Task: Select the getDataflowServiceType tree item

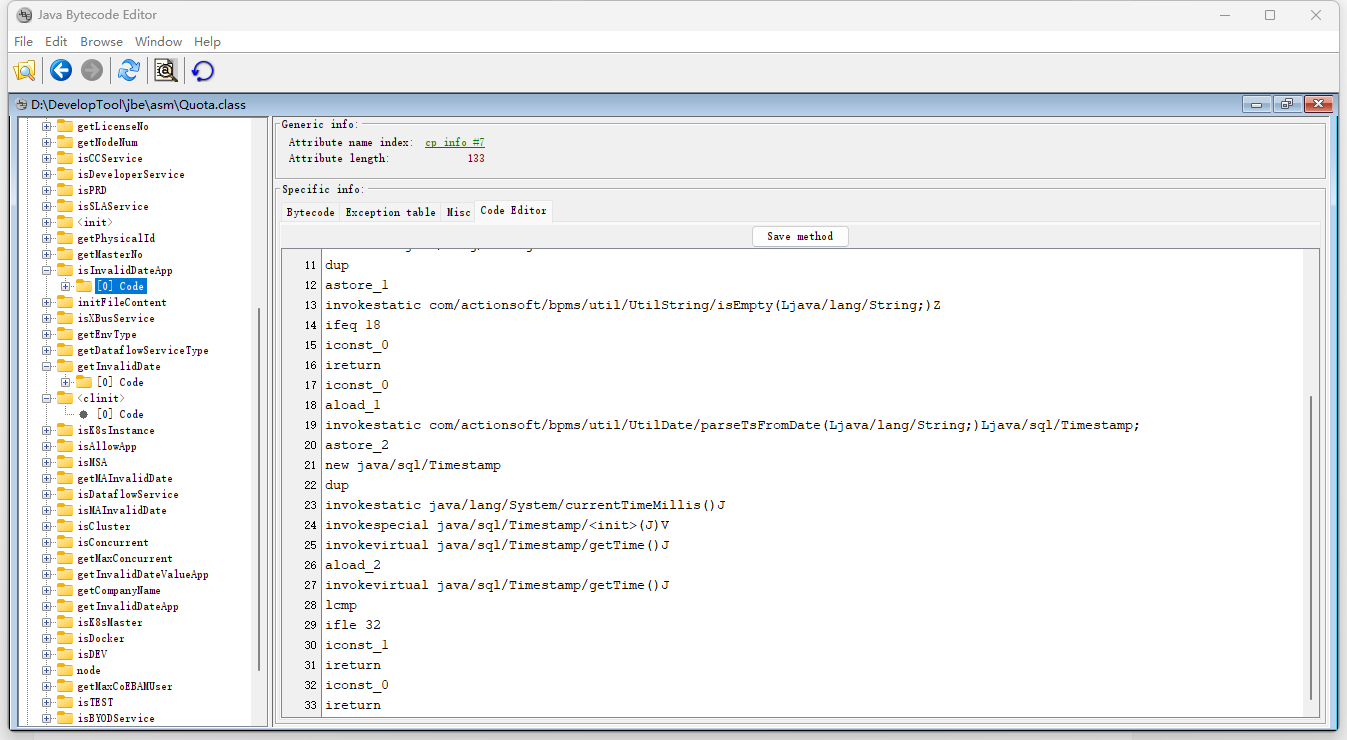Action: [143, 350]
